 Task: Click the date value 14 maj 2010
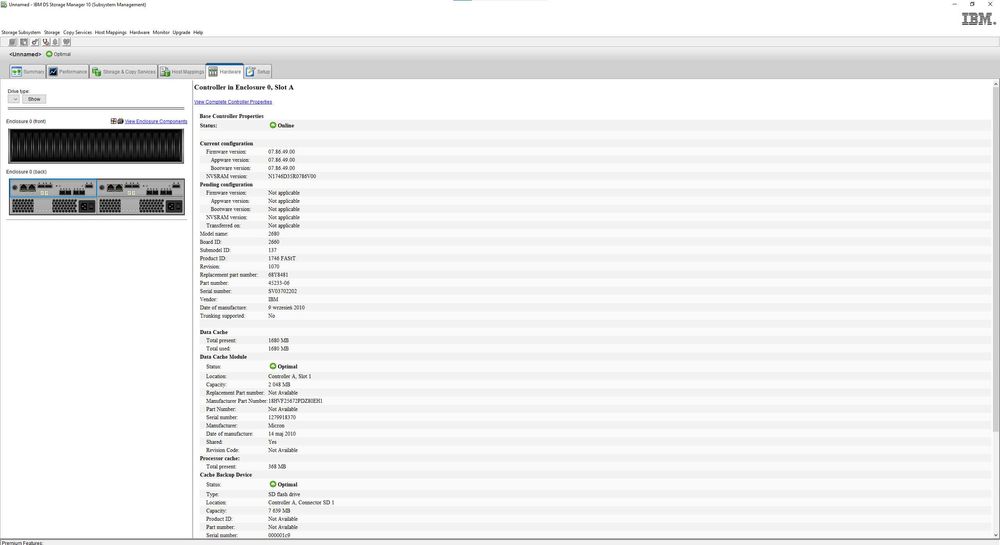(282, 433)
